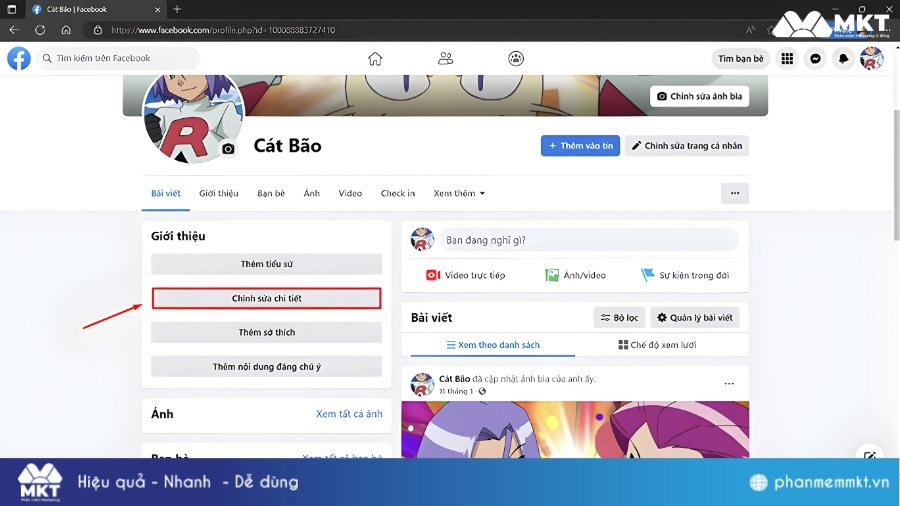Viewport: 900px width, 506px height.
Task: Select the Bài viết profile tab
Action: pyautogui.click(x=166, y=193)
